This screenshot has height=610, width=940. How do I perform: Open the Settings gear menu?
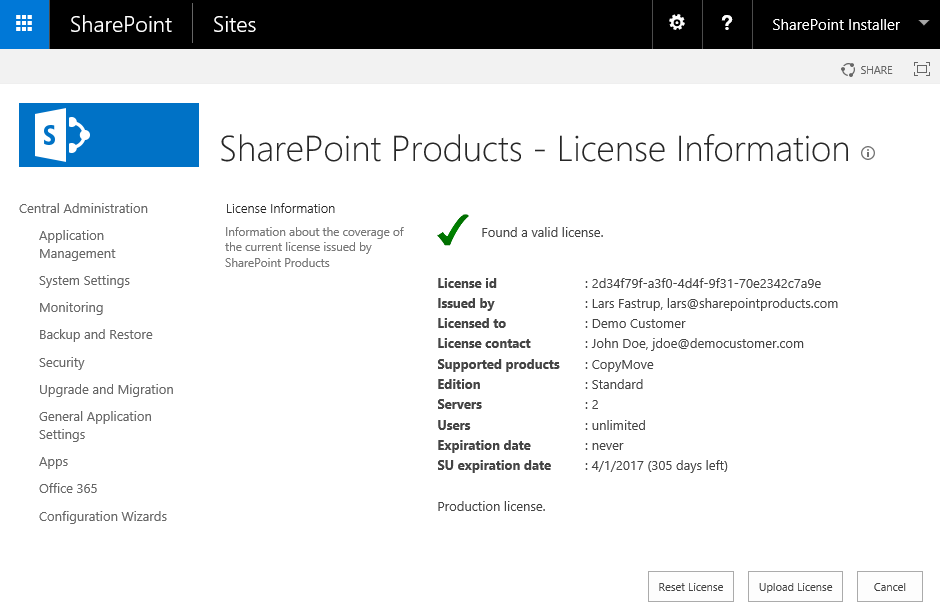676,24
